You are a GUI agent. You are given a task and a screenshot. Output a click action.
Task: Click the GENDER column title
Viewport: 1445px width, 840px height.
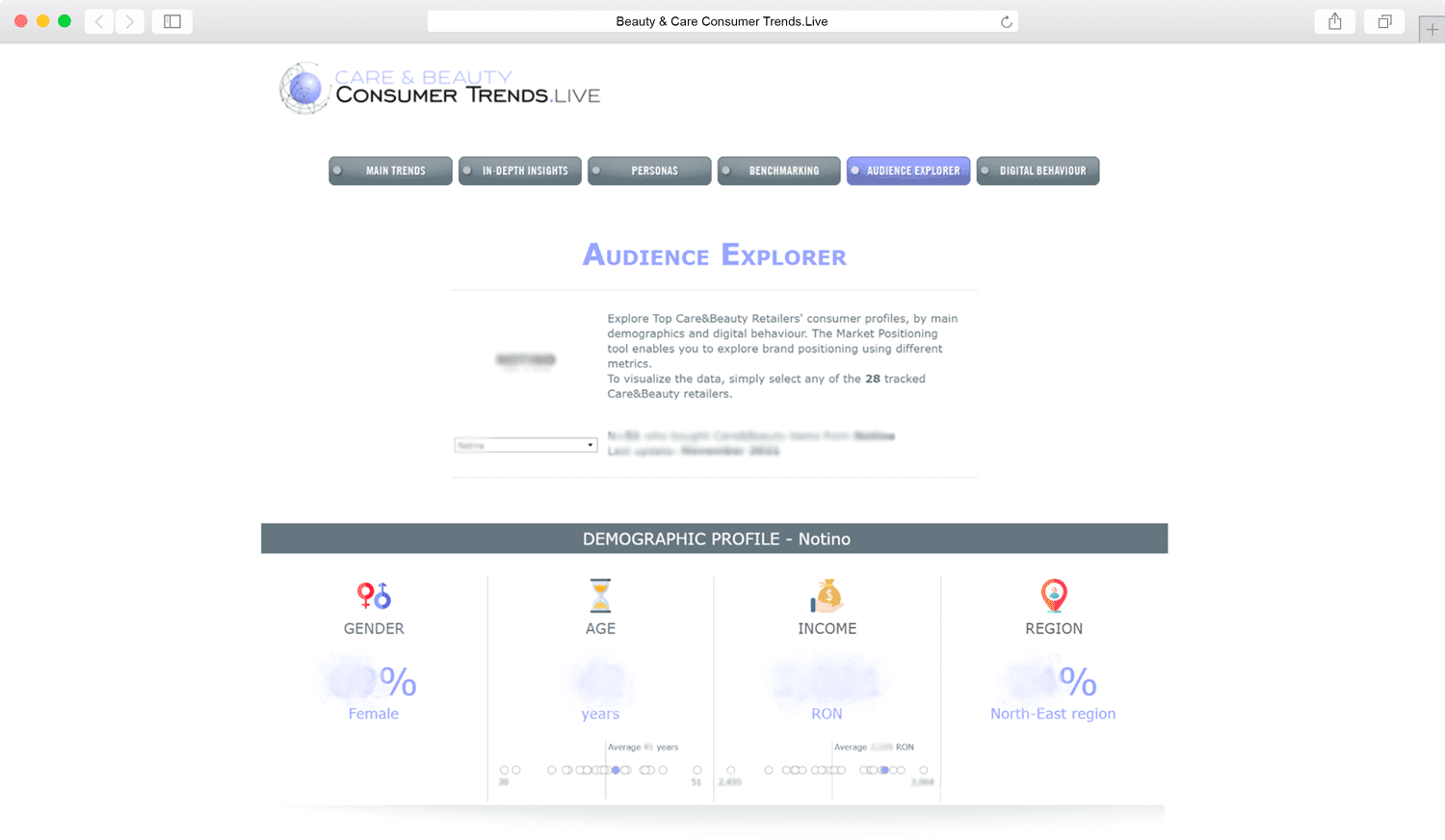[374, 628]
